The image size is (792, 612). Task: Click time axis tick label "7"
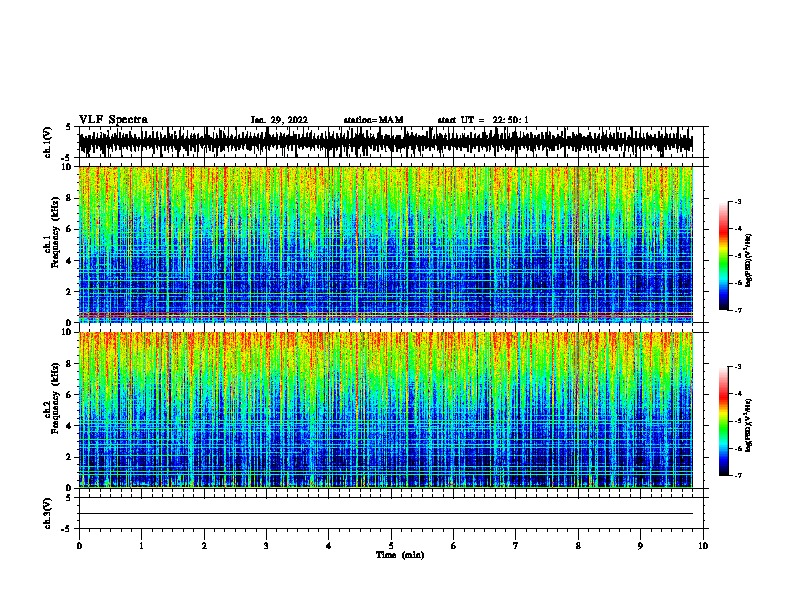(x=515, y=546)
